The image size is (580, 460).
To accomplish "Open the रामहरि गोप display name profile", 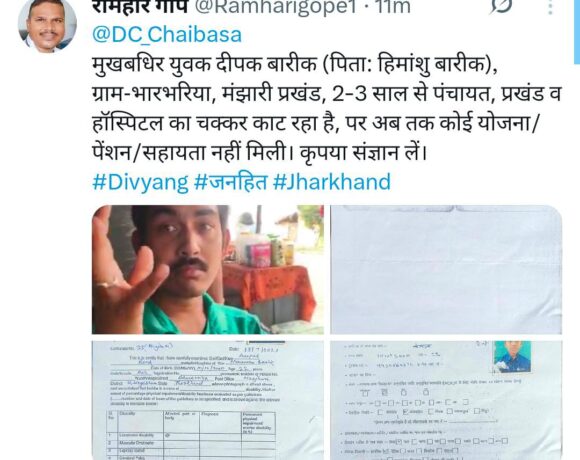I will tap(140, 6).
